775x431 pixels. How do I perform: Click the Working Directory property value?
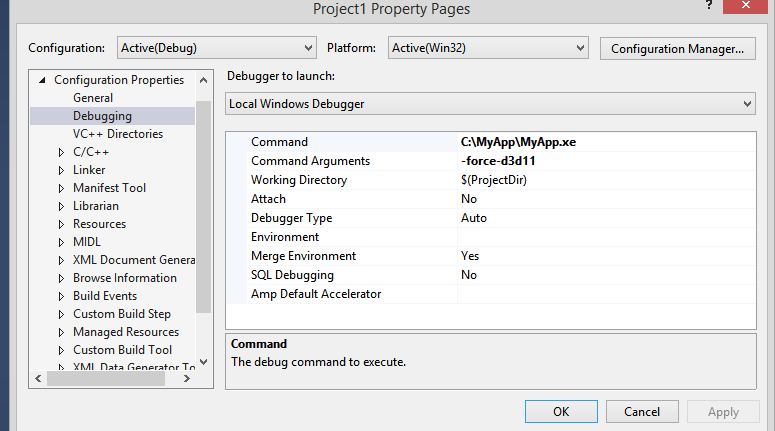(x=604, y=180)
